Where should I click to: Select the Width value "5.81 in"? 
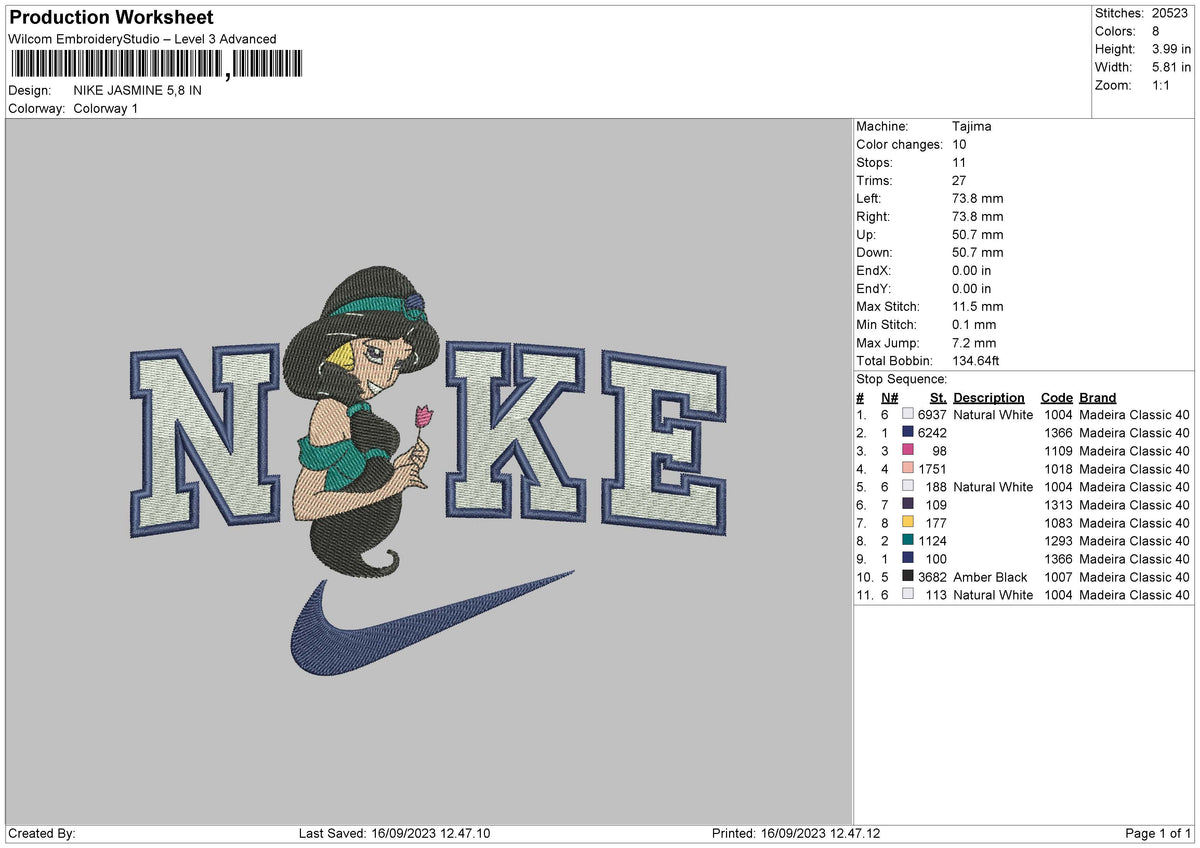click(x=1171, y=67)
